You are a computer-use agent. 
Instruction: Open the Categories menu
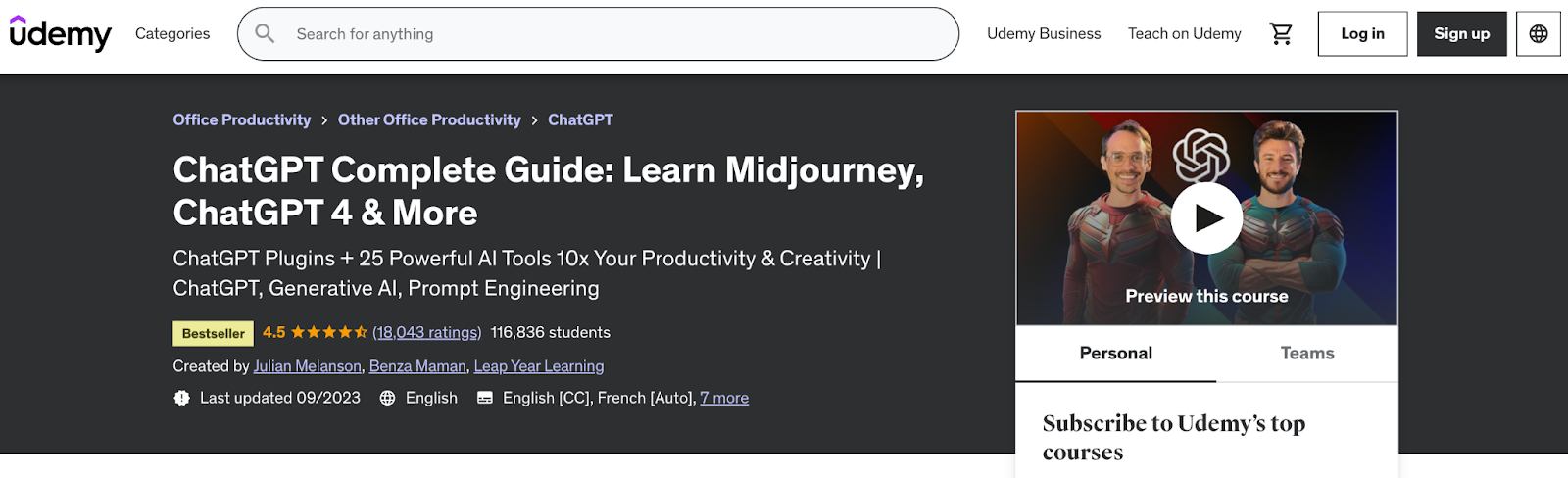pos(172,34)
